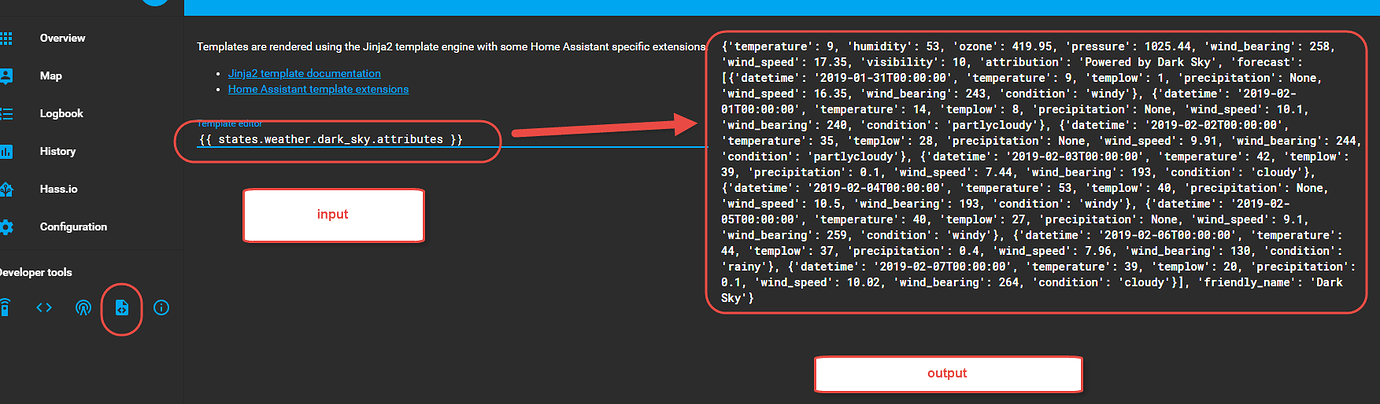Follow the Jinja2 template documentation link
Screen dimensions: 1380x404
point(304,73)
